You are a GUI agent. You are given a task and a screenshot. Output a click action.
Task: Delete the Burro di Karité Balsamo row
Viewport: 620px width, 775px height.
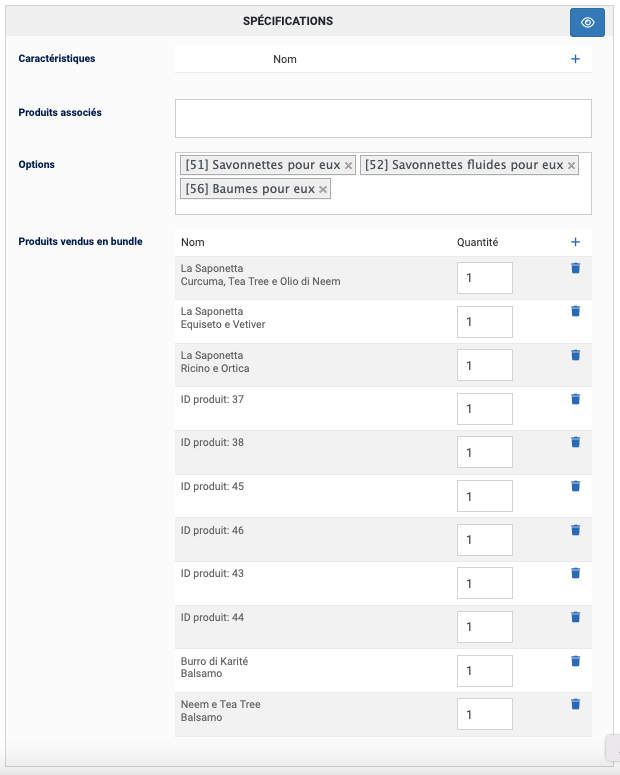tap(575, 661)
